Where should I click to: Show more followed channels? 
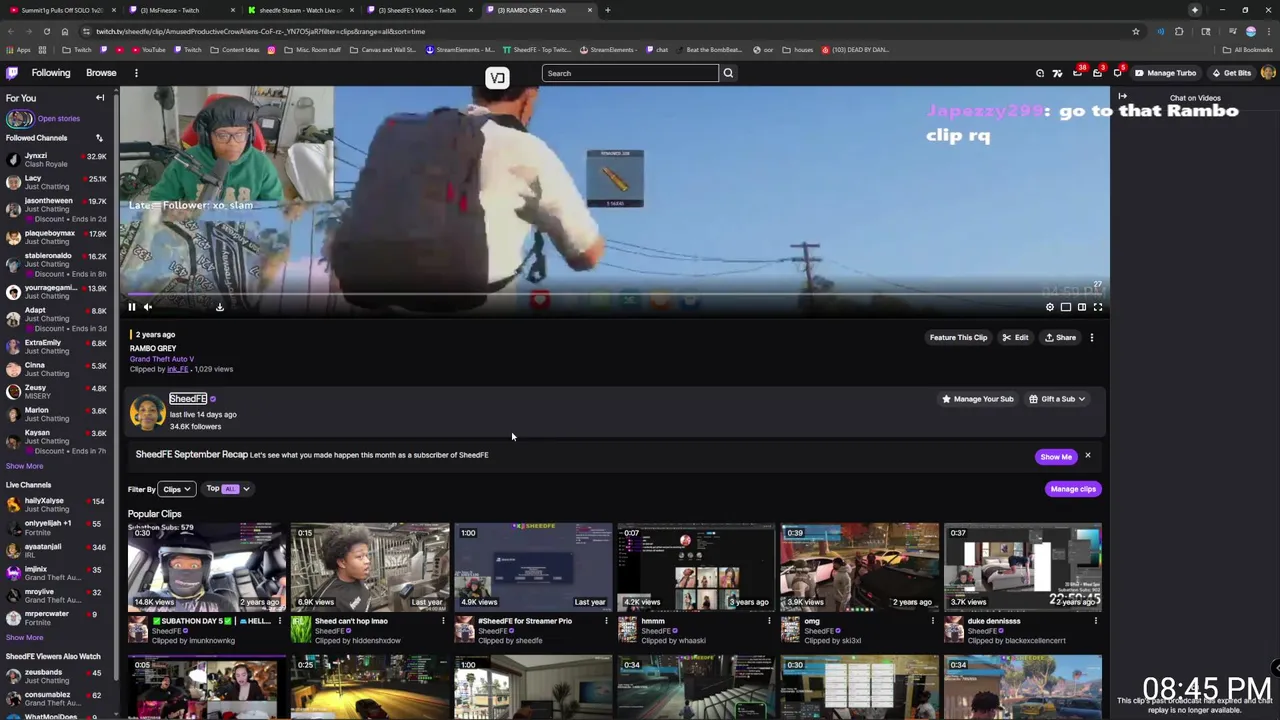[24, 466]
